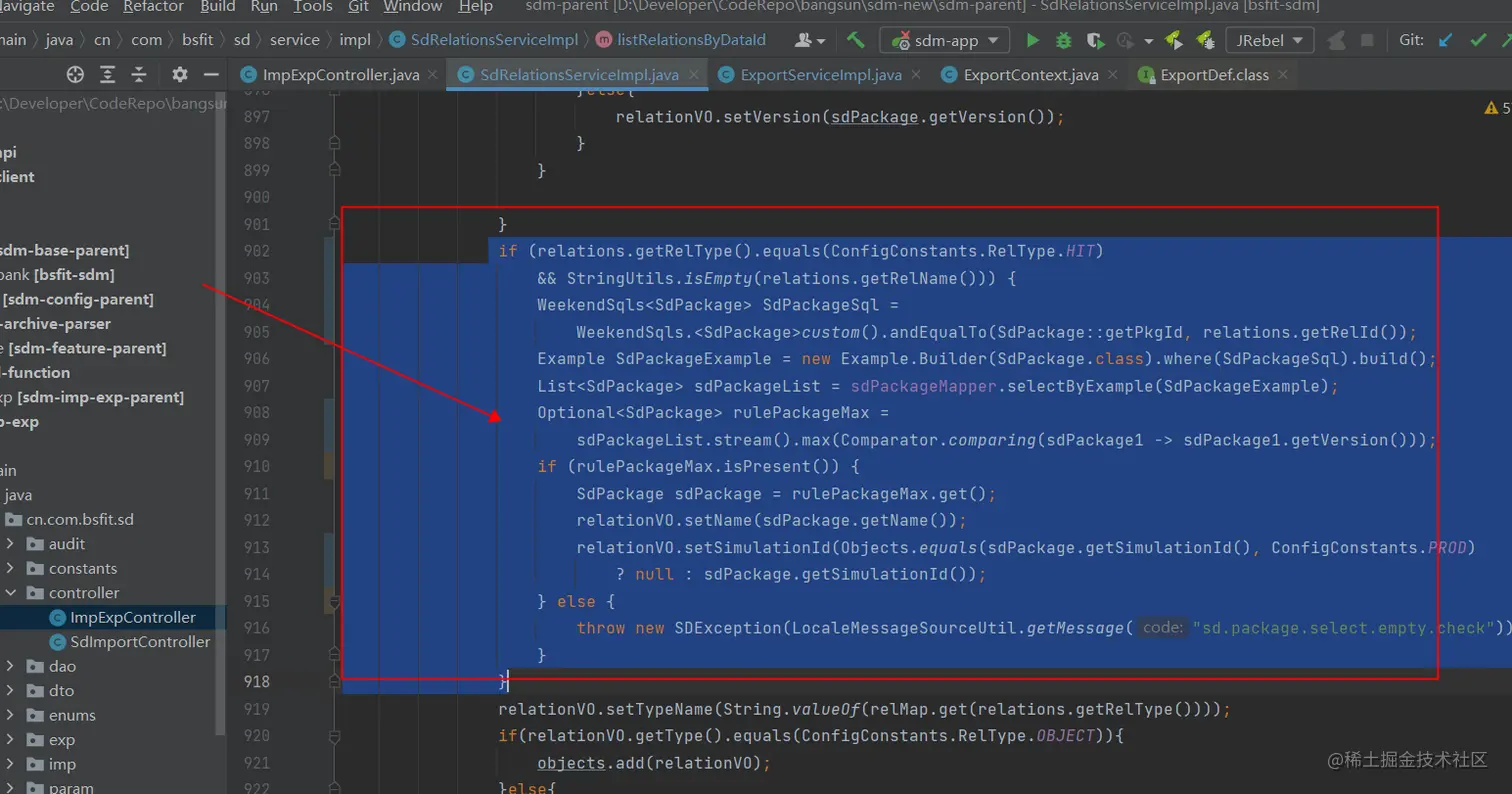Close the ExportDef.class tab
The height and width of the screenshot is (794, 1512).
tap(1284, 75)
